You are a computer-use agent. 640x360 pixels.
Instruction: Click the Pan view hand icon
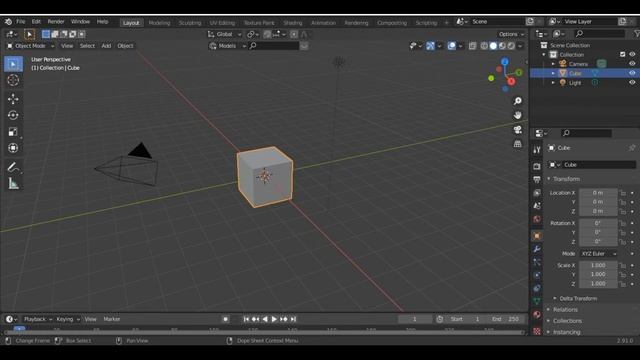[x=518, y=115]
